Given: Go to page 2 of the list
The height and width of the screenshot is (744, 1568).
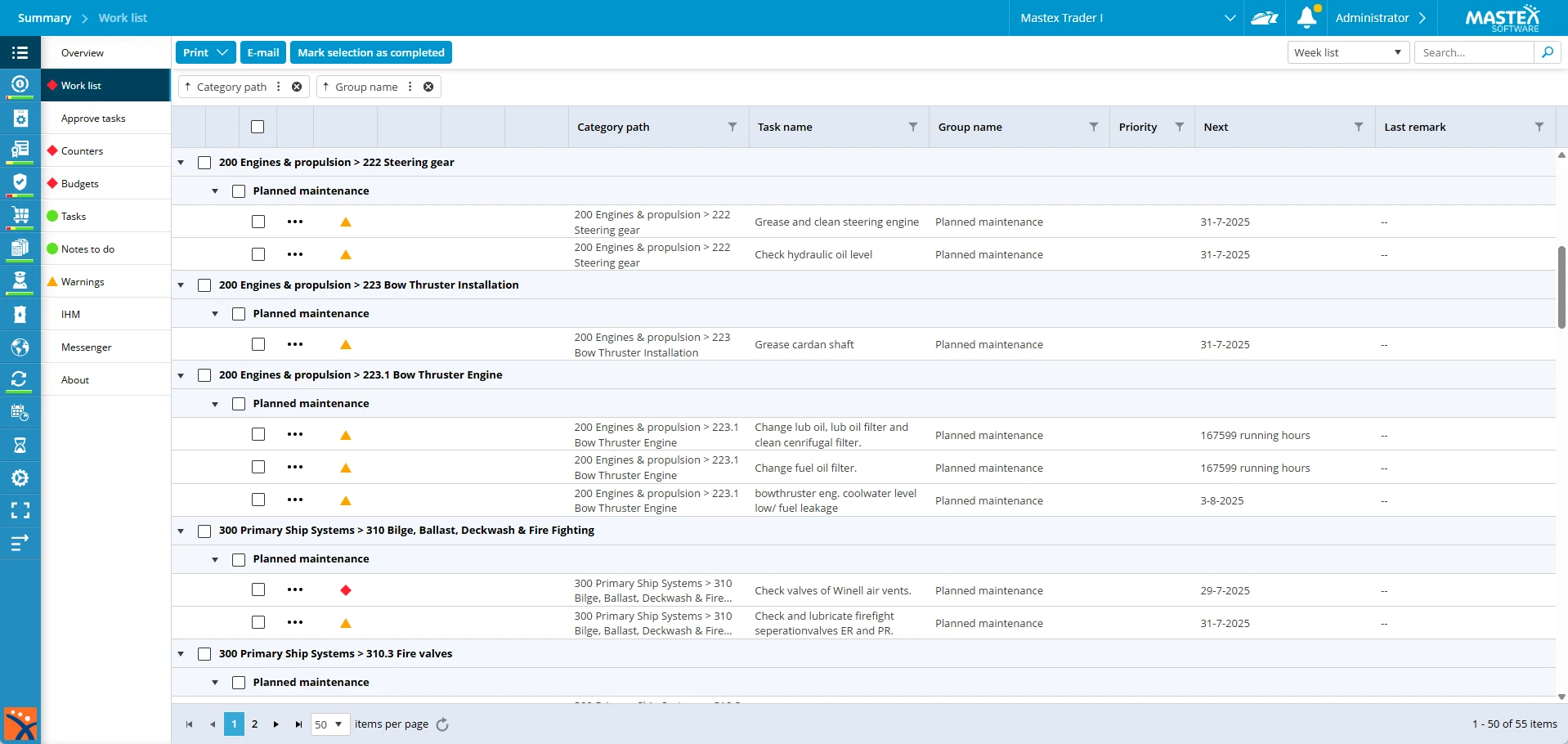Looking at the screenshot, I should [254, 724].
